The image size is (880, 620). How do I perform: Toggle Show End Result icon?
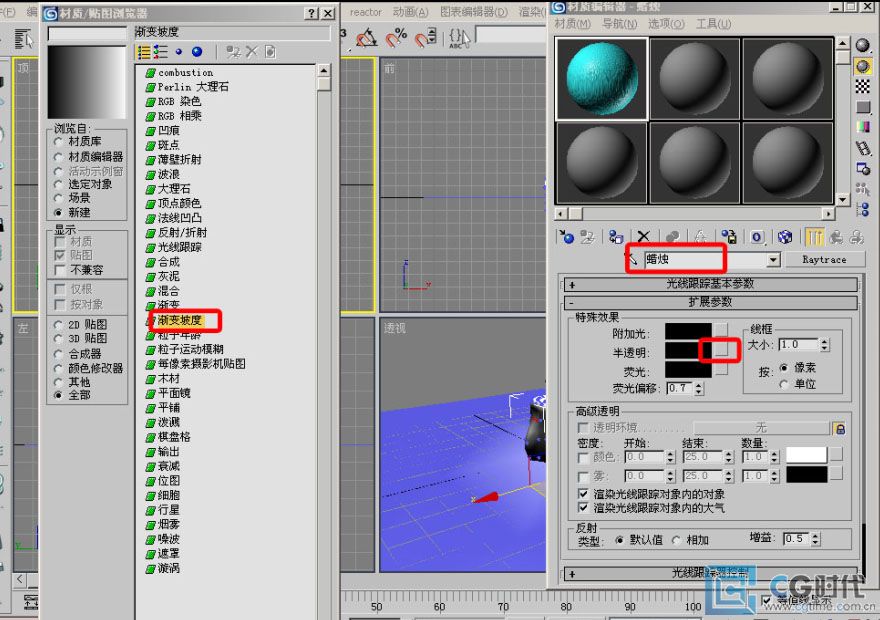click(814, 237)
